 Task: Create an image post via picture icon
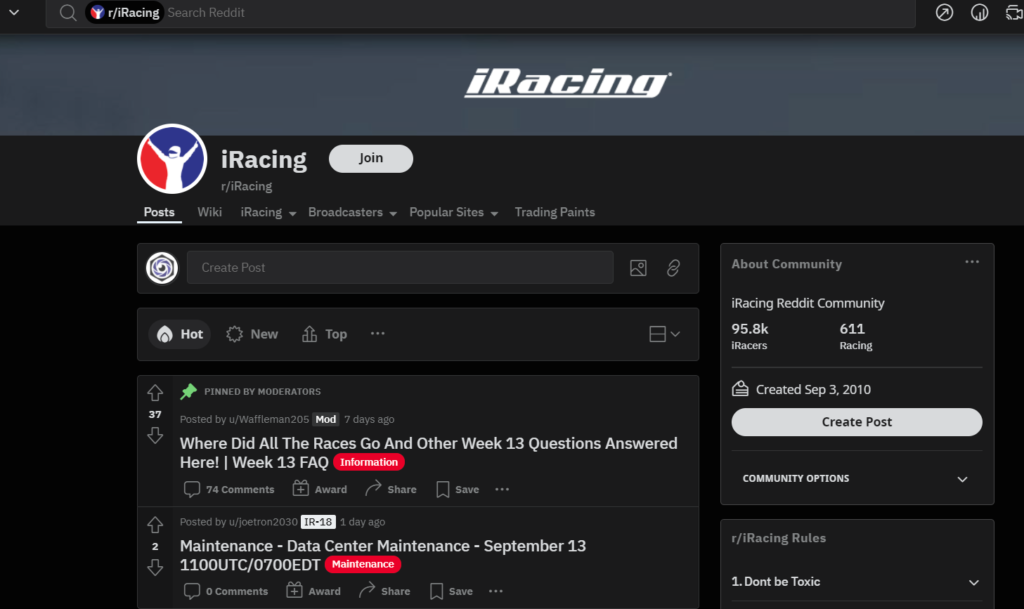638,268
